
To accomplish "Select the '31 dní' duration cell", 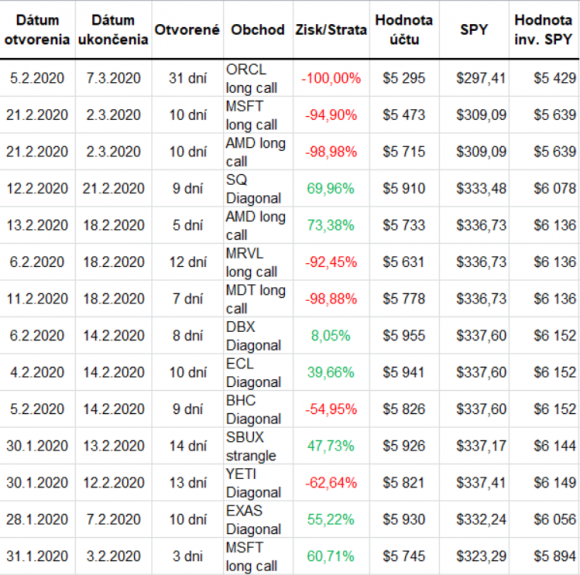I will (x=188, y=78).
